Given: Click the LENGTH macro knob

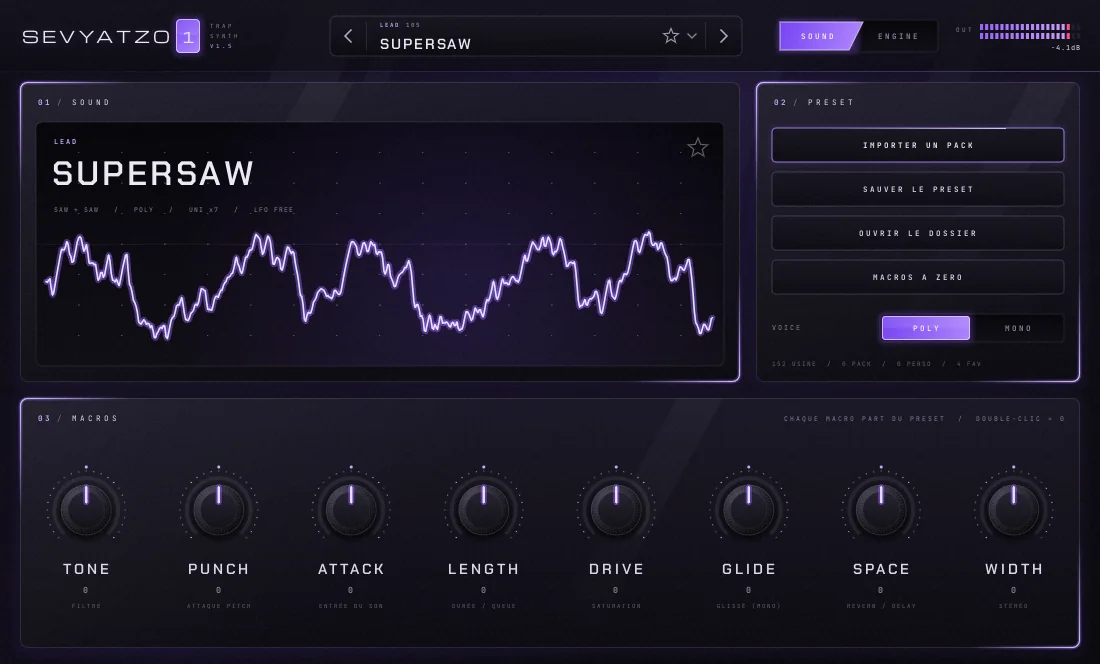Looking at the screenshot, I should click(x=483, y=510).
